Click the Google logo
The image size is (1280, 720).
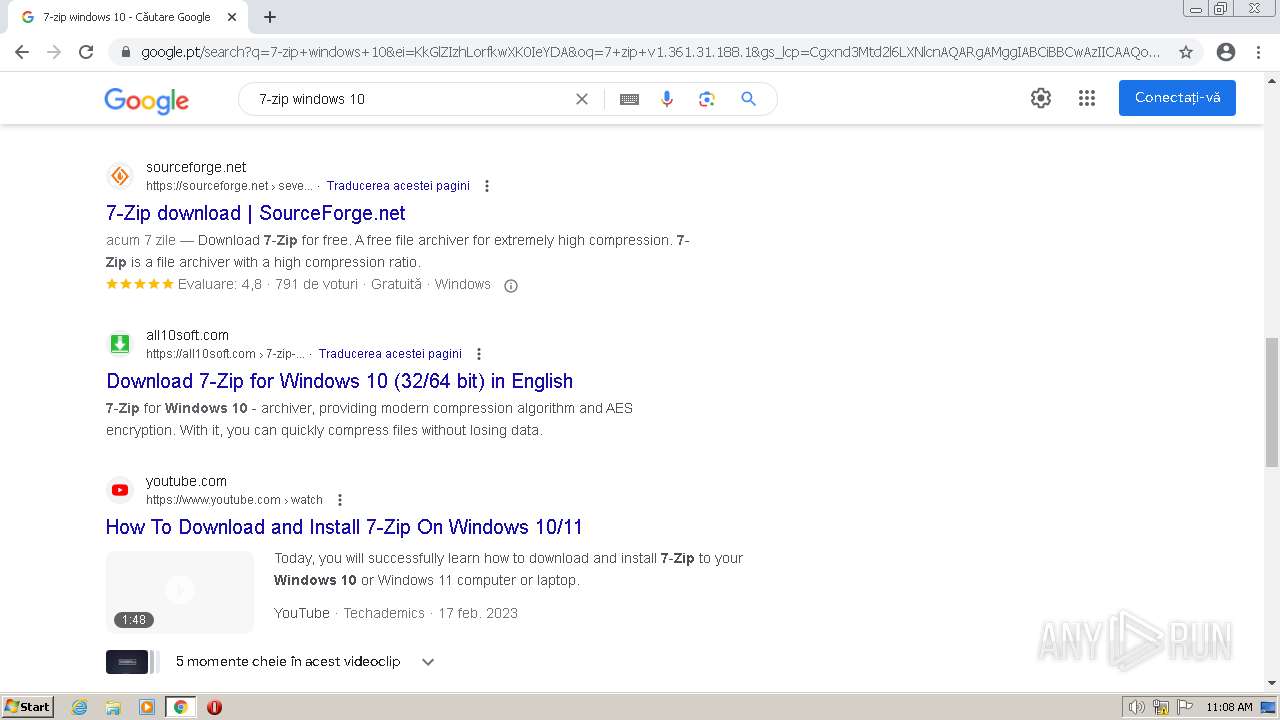[x=146, y=100]
